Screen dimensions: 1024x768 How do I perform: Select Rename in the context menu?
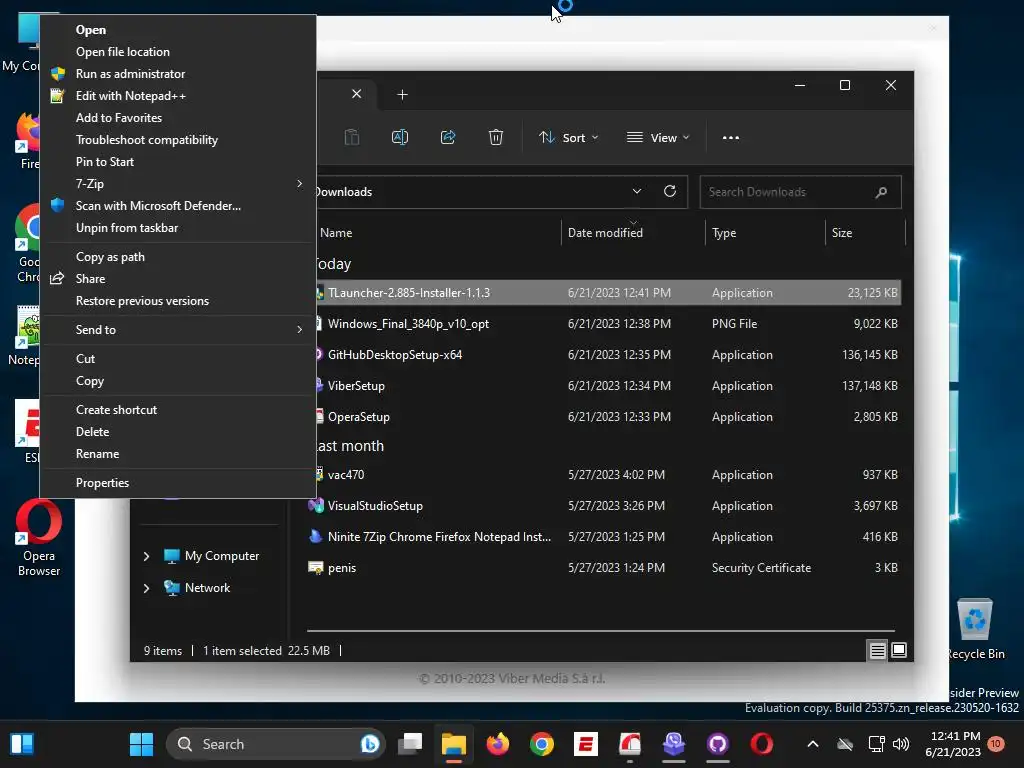point(178,454)
